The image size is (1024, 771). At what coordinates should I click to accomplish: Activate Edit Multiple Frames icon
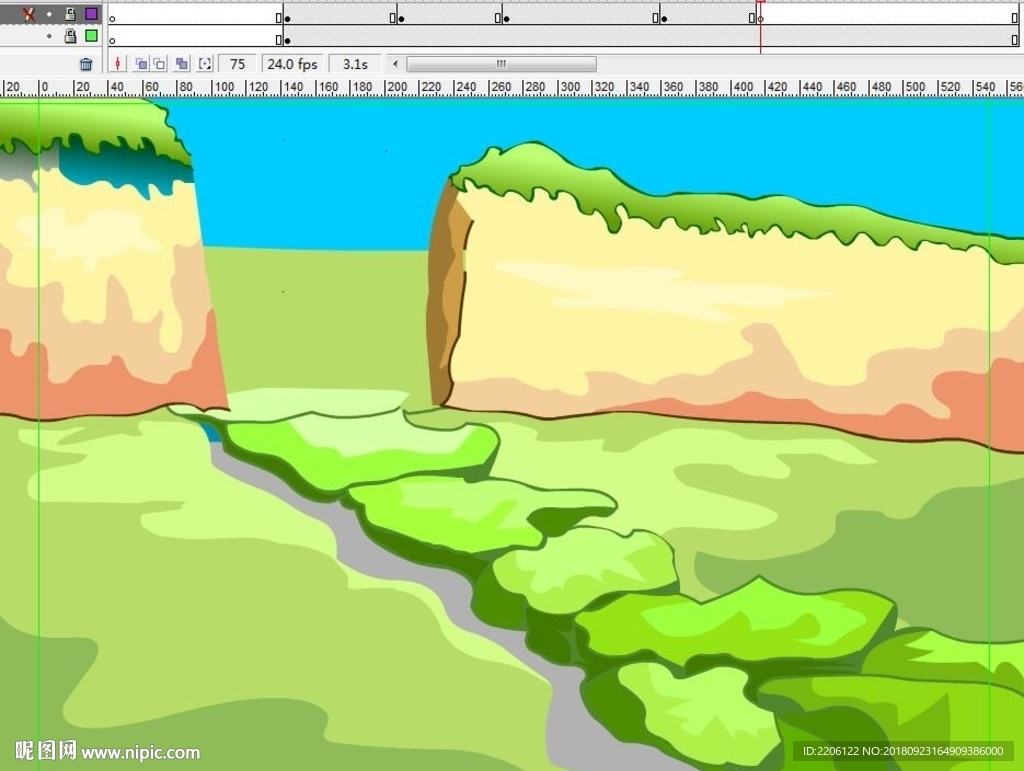(181, 64)
